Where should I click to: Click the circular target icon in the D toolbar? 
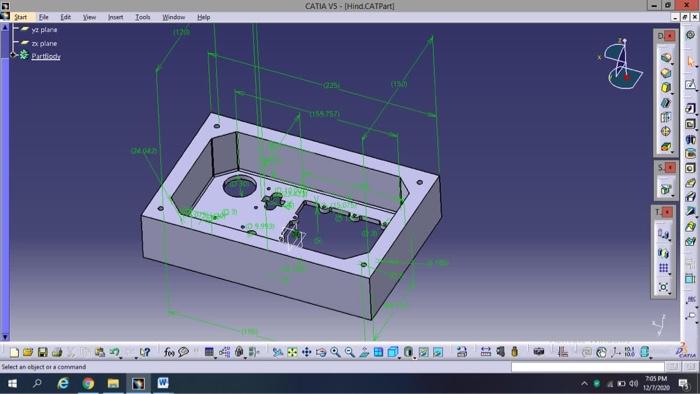[666, 132]
